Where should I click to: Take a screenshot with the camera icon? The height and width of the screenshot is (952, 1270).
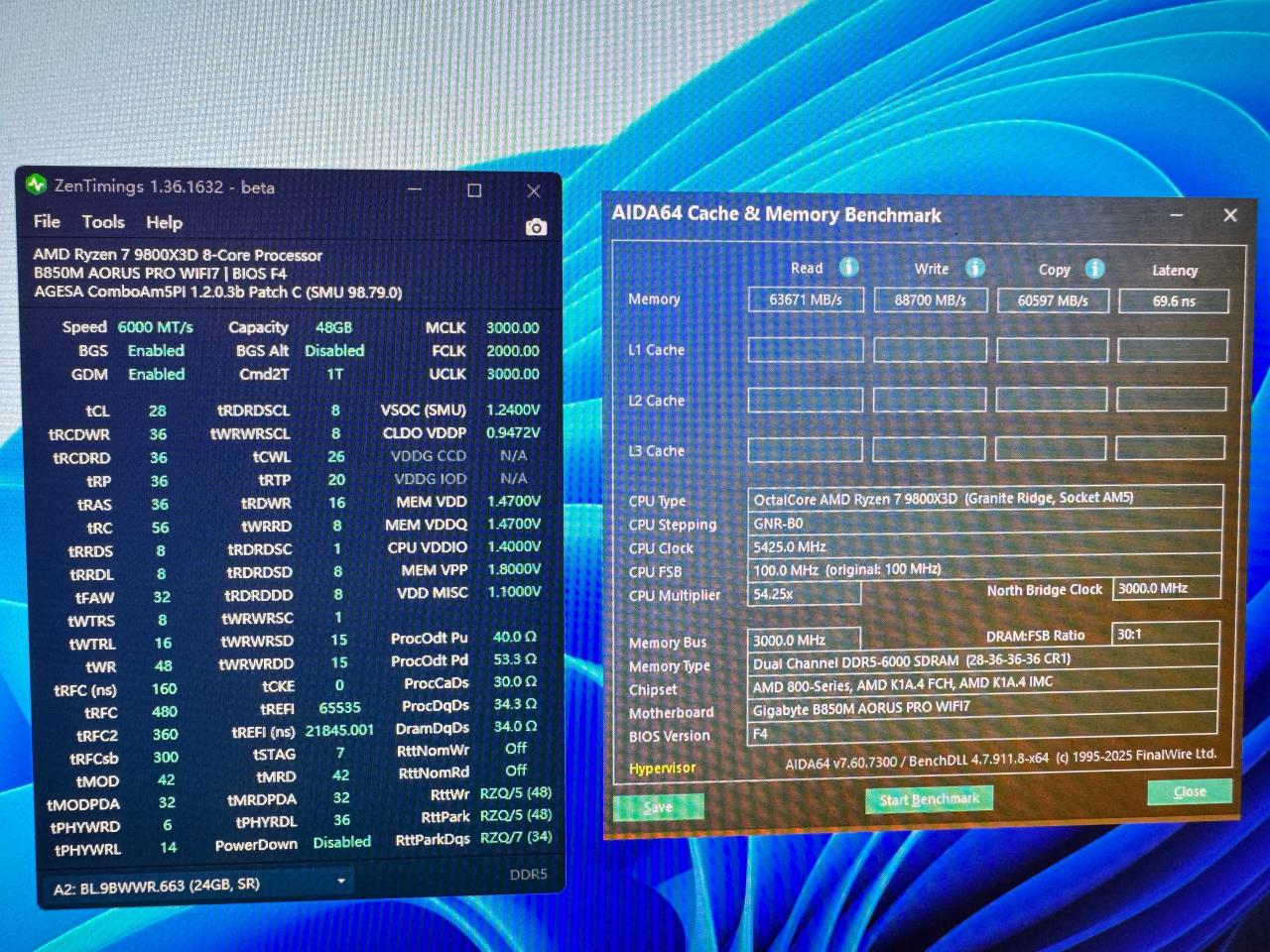pyautogui.click(x=536, y=227)
